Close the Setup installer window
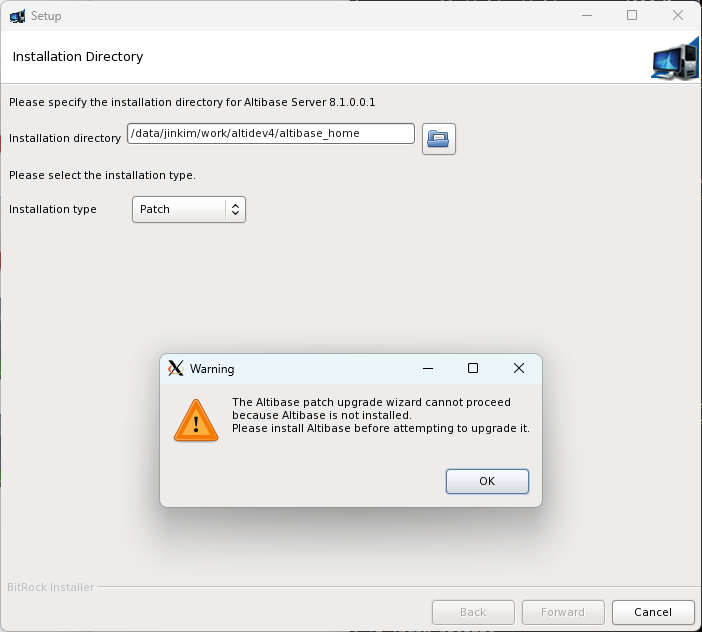The height and width of the screenshot is (632, 702). tap(678, 16)
